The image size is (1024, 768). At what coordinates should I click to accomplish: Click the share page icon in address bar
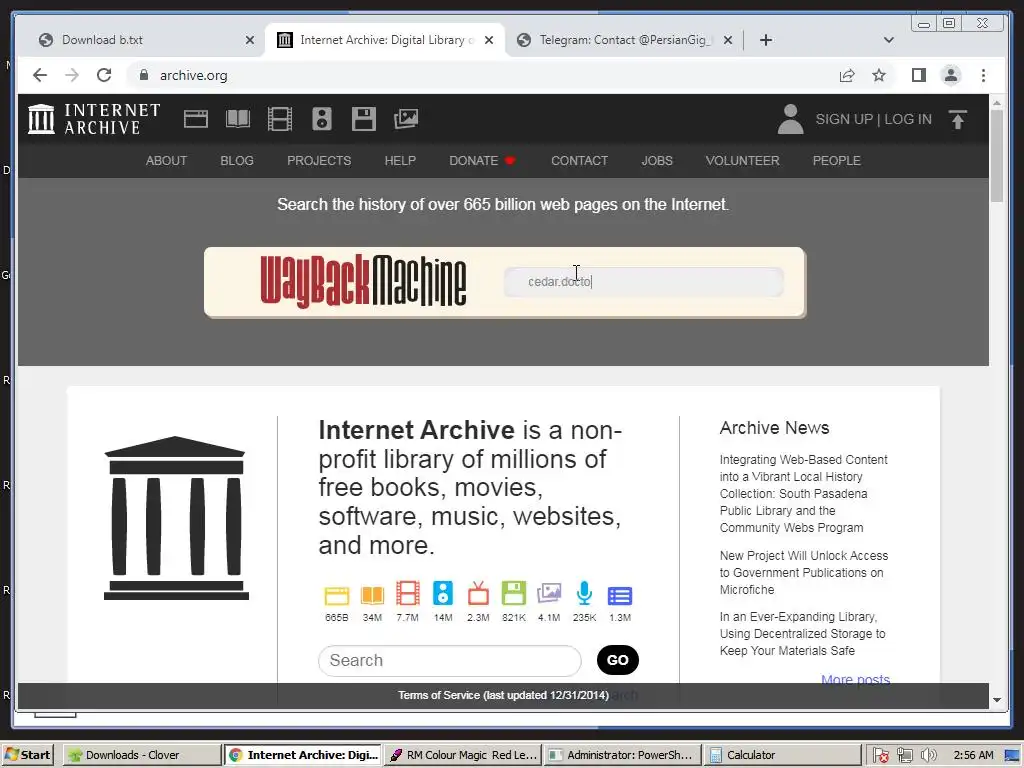click(847, 75)
